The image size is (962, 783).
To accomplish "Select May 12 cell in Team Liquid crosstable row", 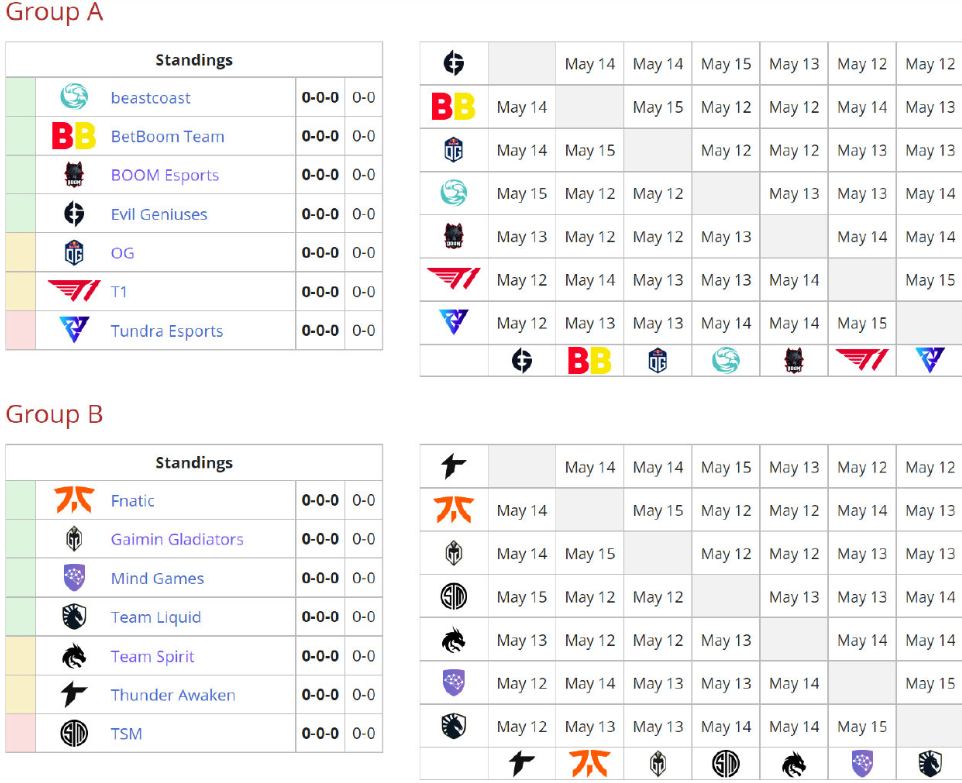I will click(521, 727).
